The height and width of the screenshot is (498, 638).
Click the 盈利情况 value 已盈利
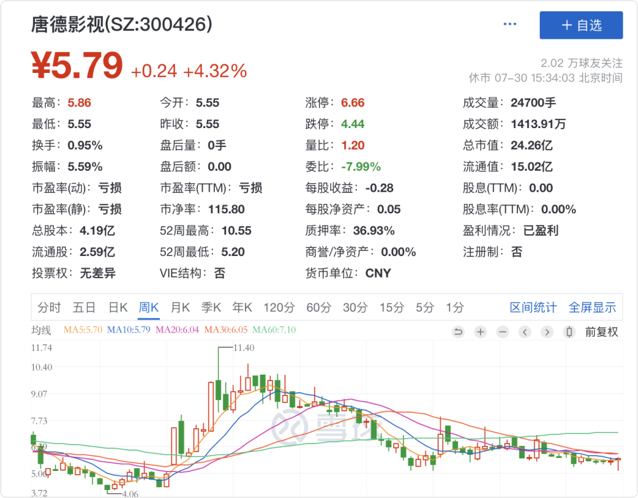(541, 231)
